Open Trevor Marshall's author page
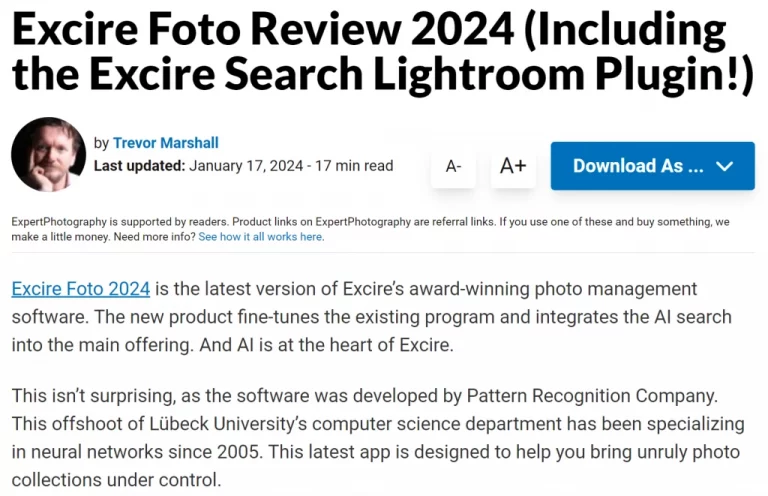 (x=165, y=143)
